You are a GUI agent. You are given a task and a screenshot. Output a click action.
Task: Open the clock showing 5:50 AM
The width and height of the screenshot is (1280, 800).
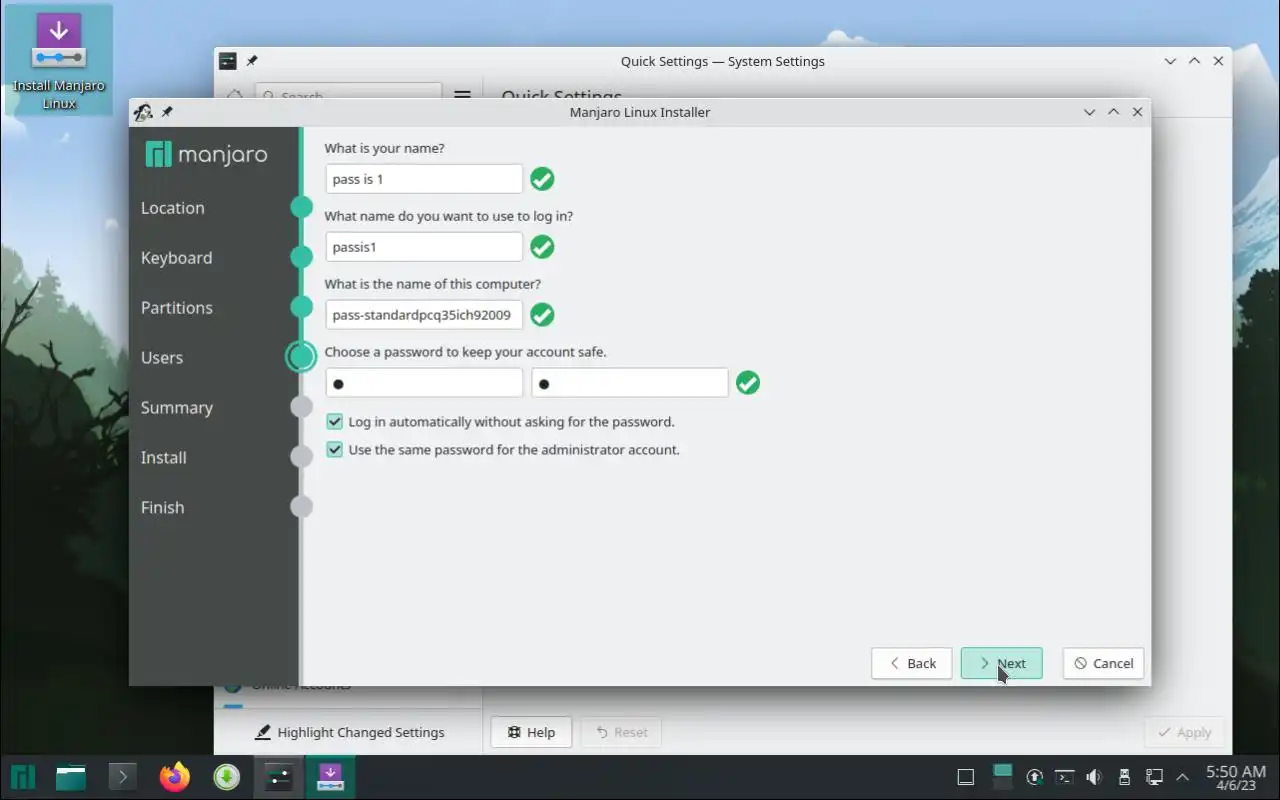tap(1236, 777)
